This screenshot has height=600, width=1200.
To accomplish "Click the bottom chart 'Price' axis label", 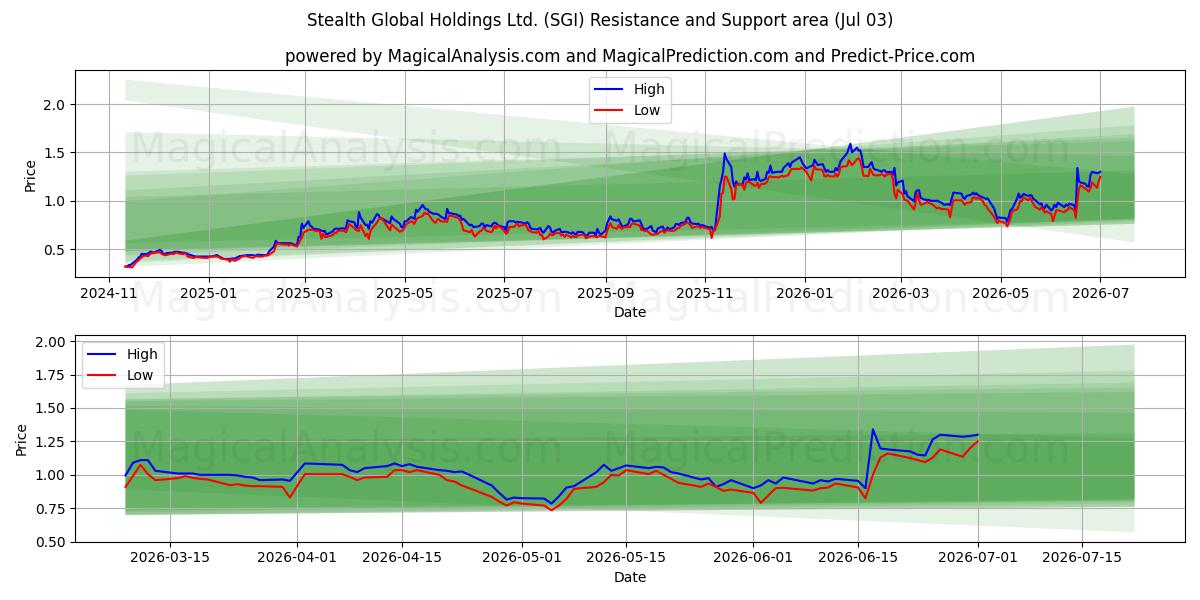I will [x=22, y=439].
